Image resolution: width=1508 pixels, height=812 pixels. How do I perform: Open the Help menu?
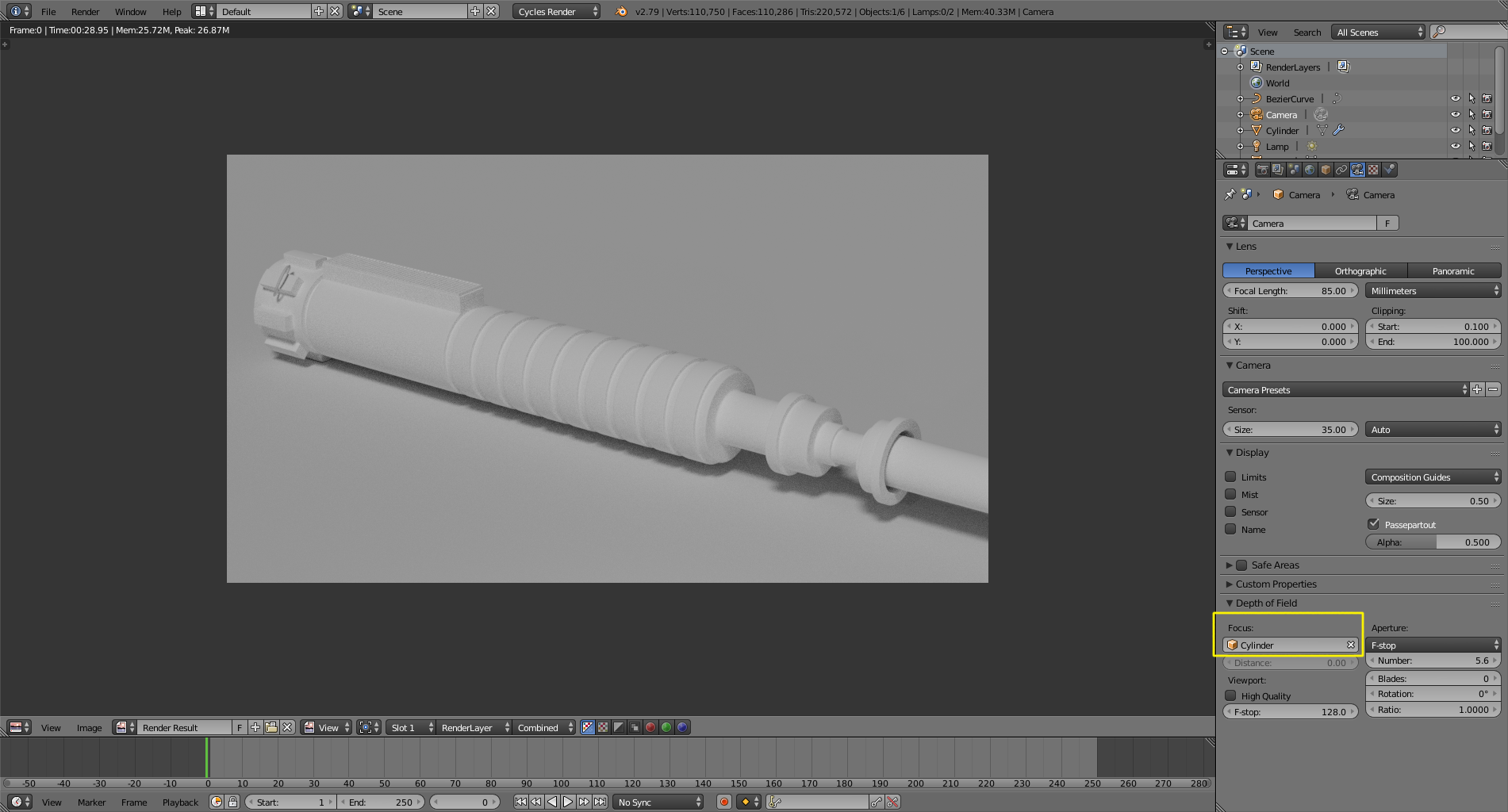click(171, 11)
